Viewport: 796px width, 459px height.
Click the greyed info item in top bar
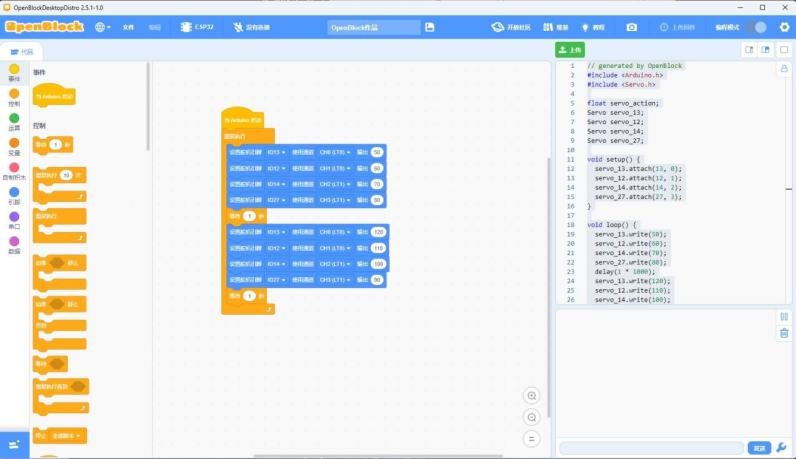677,27
